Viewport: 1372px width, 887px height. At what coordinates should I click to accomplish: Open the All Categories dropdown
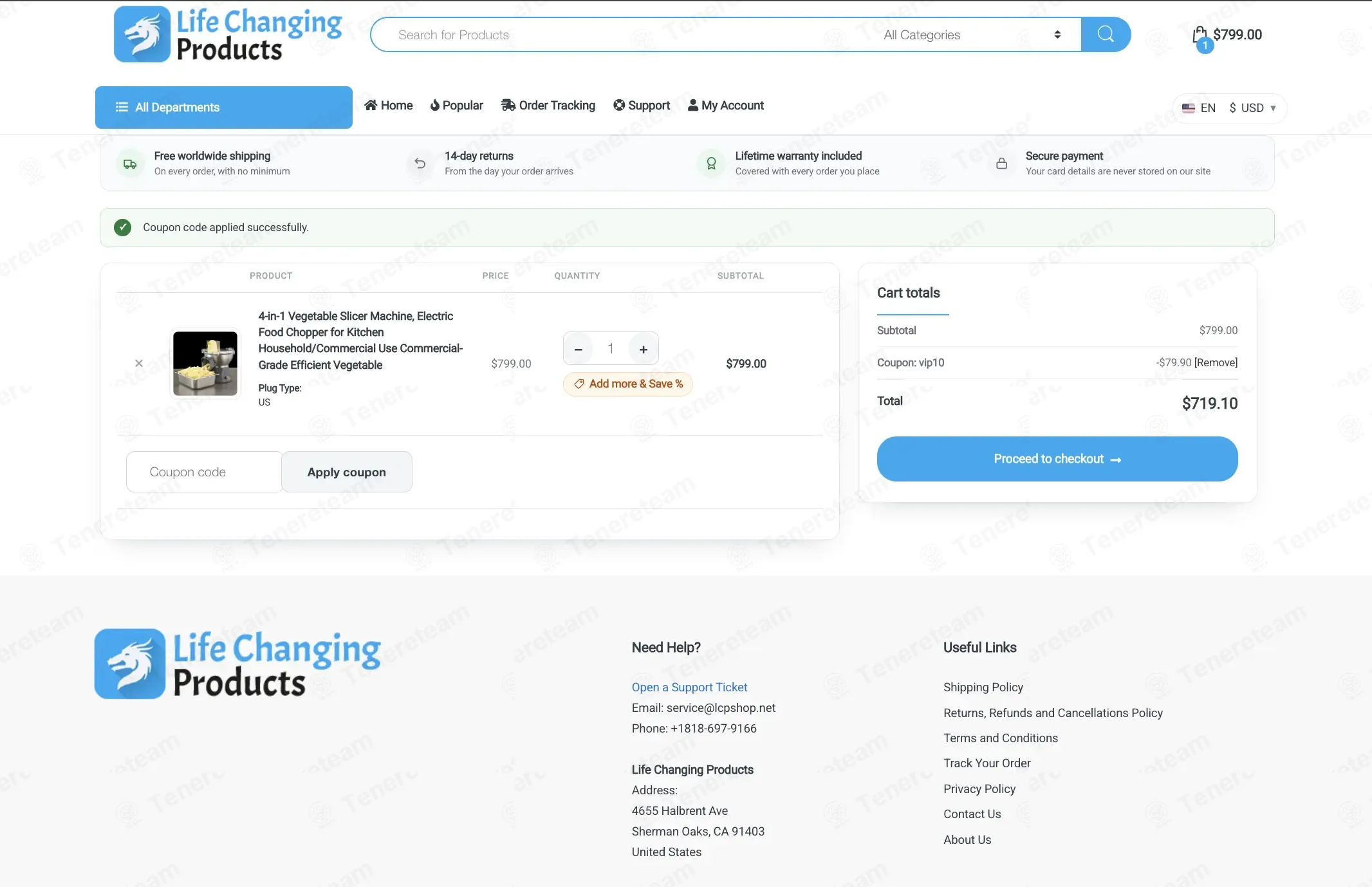(972, 35)
